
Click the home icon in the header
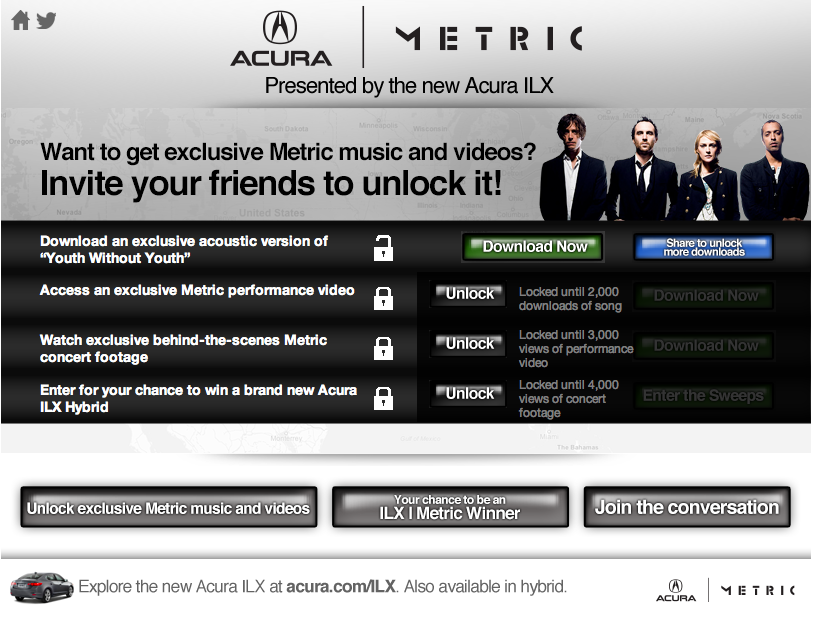coord(20,21)
